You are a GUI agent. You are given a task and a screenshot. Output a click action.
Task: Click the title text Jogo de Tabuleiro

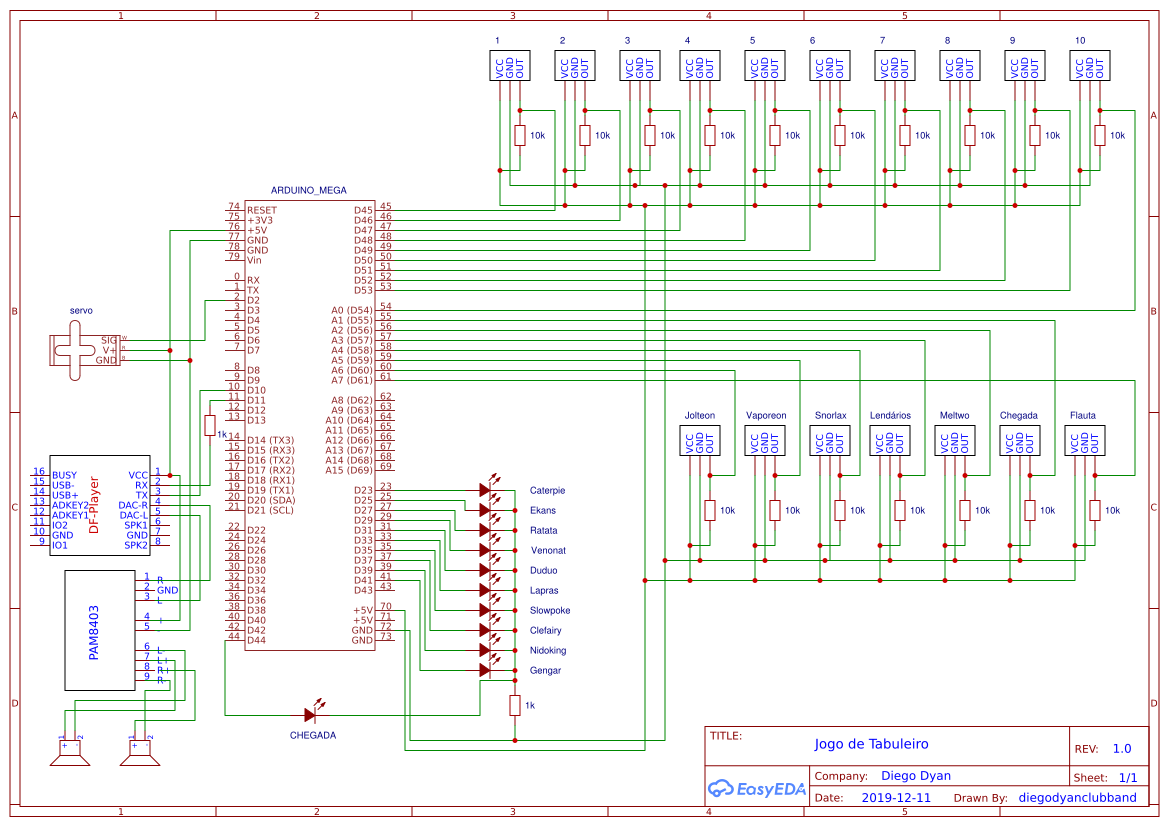[871, 744]
